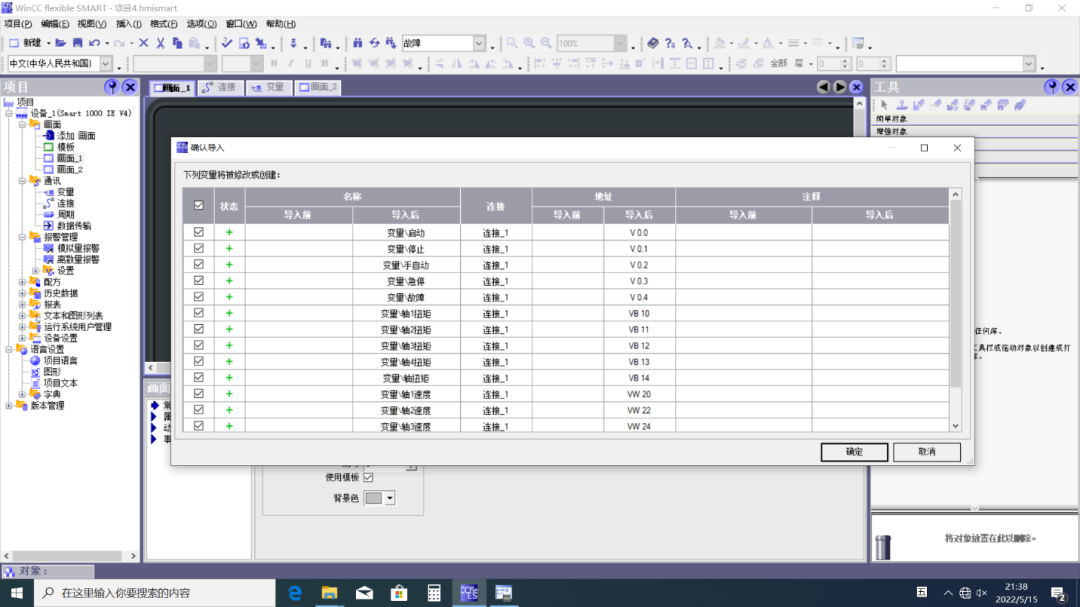Uncheck the 变量\手自动 row checkbox

198,265
